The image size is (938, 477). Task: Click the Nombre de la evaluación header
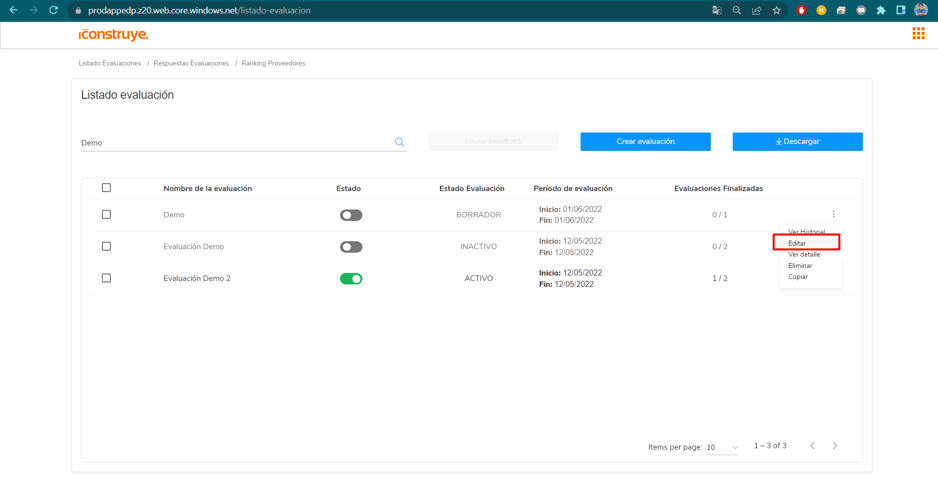tap(208, 189)
